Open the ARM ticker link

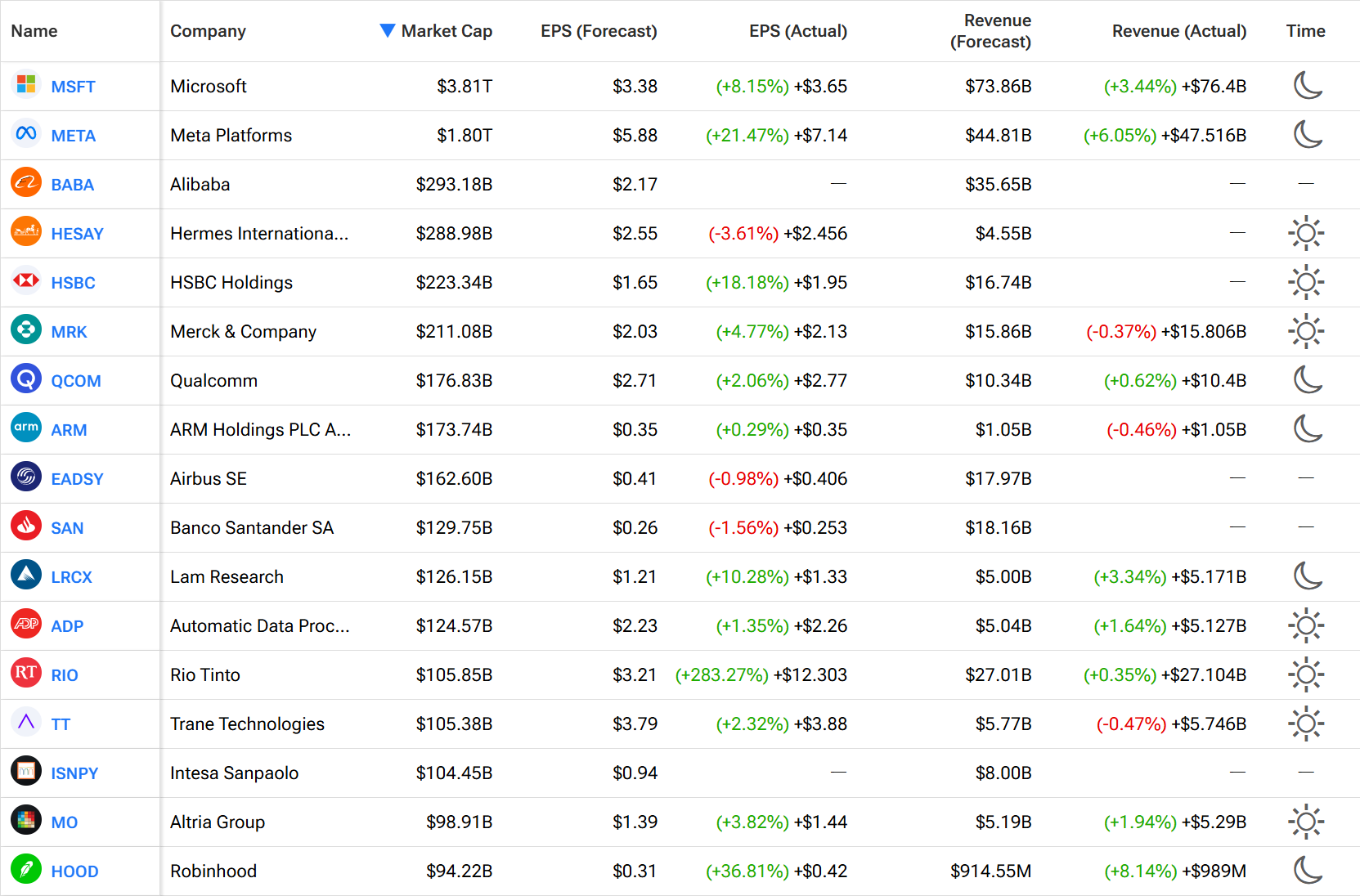[x=69, y=430]
